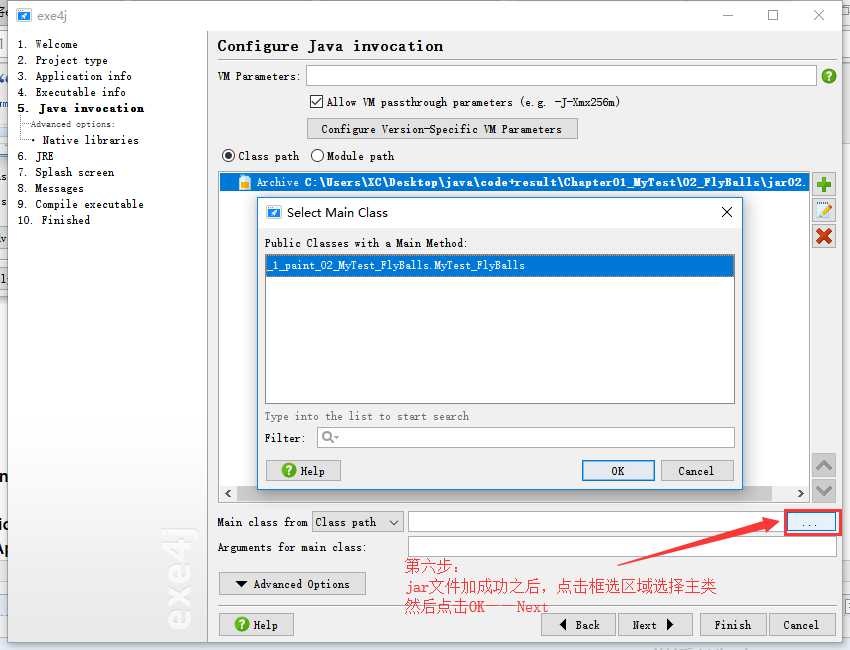Image resolution: width=850 pixels, height=650 pixels.
Task: Select the Module path radio button
Action: click(317, 156)
